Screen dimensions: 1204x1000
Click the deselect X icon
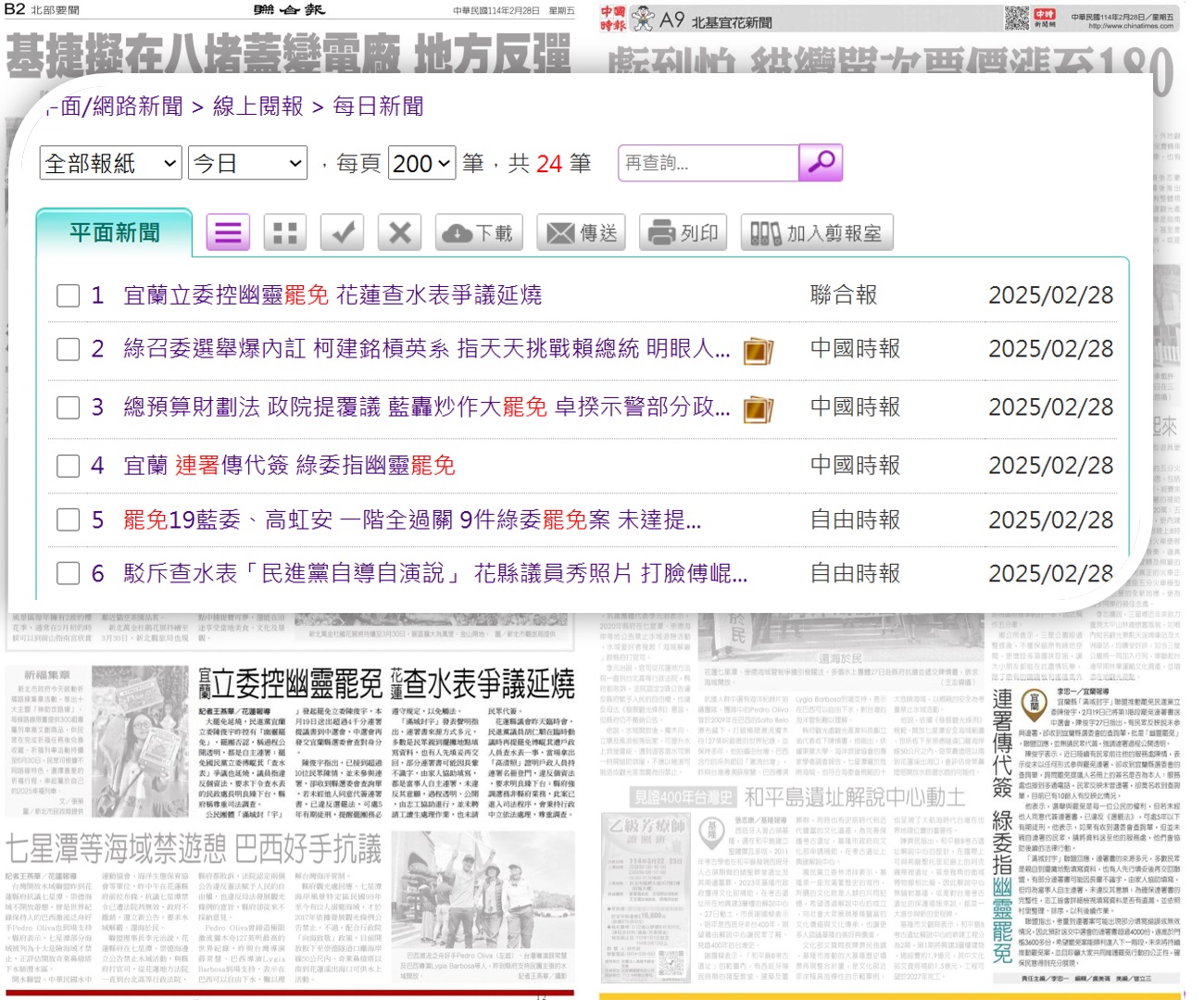(x=399, y=232)
